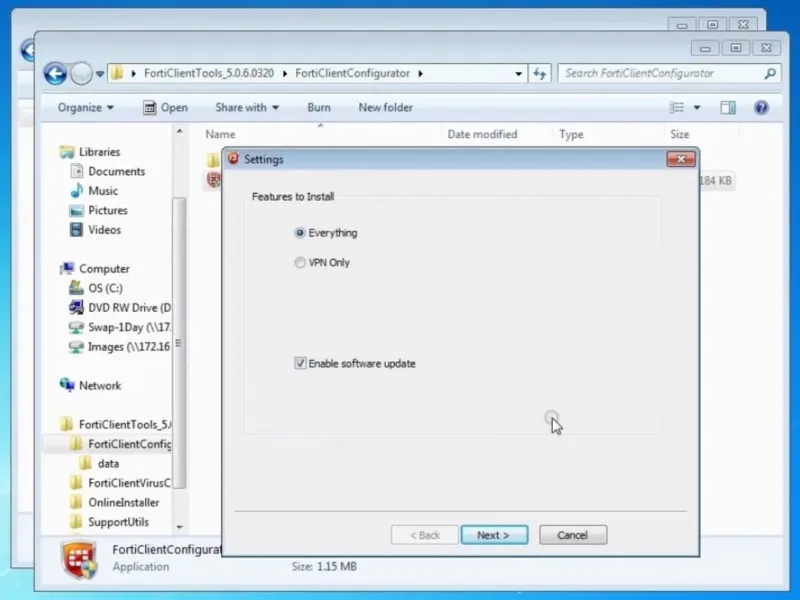
Task: Expand arrow after FortiClientConfigurator breadcrumb
Action: pyautogui.click(x=420, y=73)
